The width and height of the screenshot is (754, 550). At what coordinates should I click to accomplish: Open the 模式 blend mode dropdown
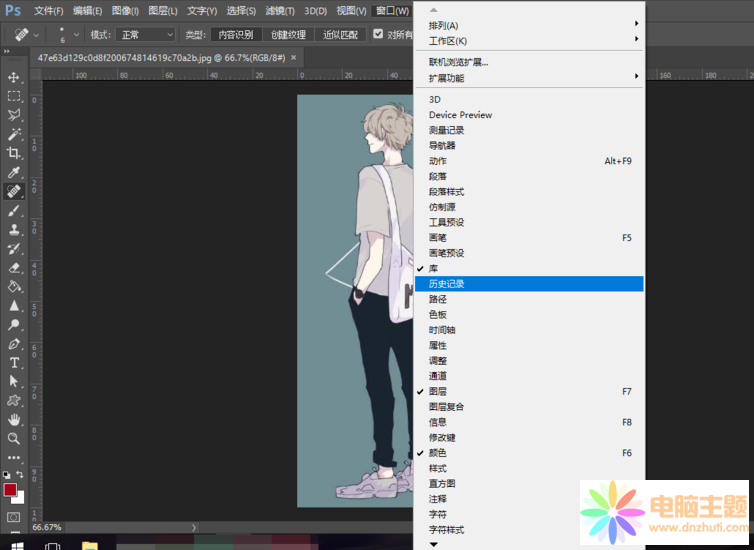tap(147, 34)
